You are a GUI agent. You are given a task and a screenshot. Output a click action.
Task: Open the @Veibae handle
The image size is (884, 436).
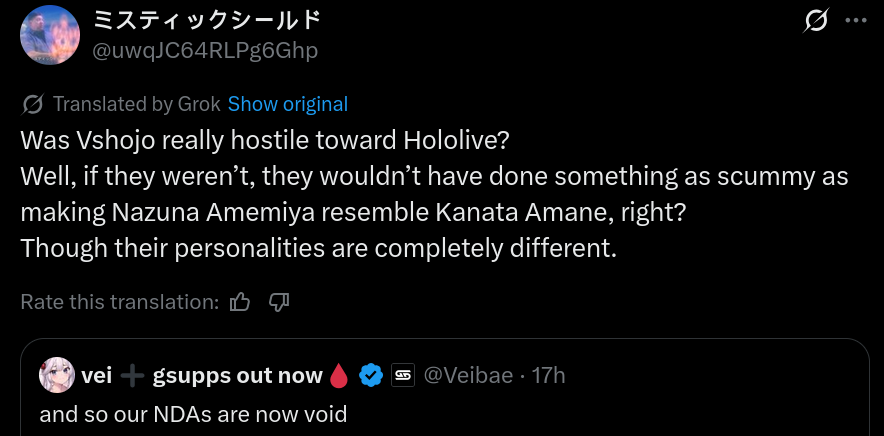point(468,376)
